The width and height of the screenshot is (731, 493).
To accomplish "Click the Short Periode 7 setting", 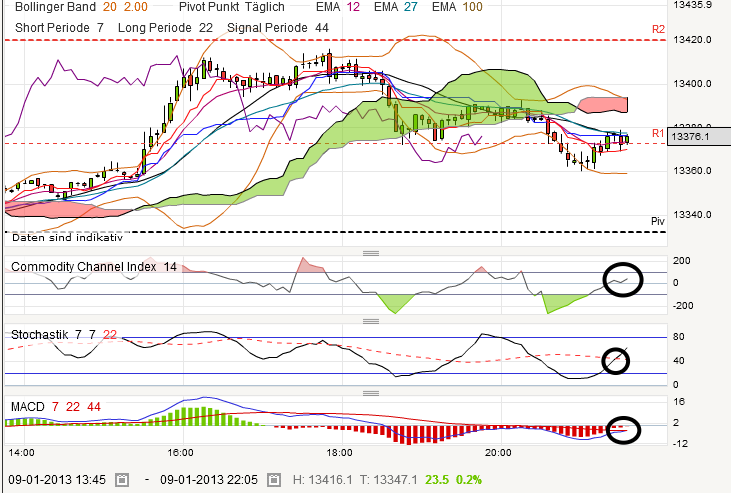I will pyautogui.click(x=59, y=28).
